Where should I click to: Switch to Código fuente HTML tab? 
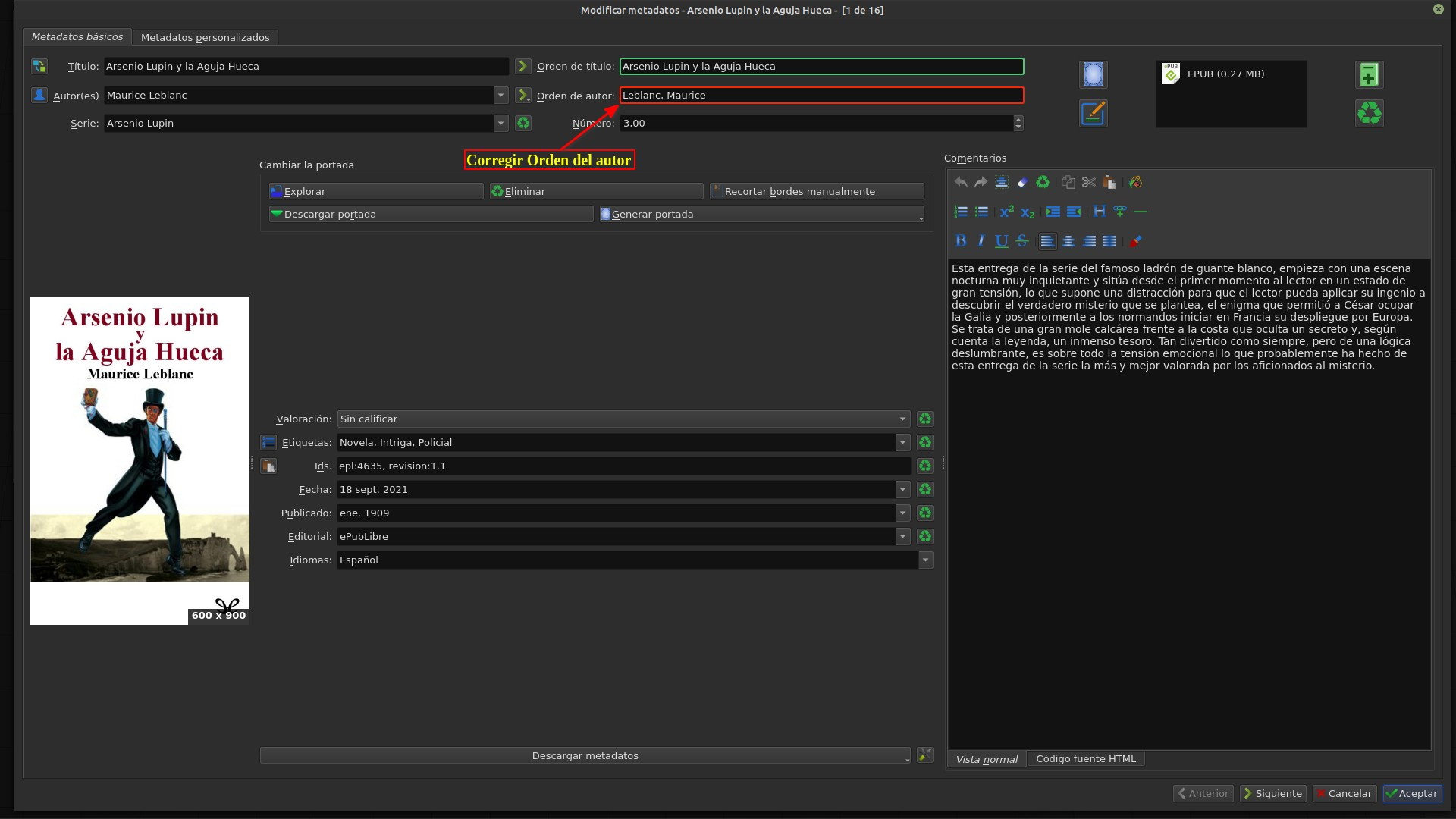tap(1085, 758)
